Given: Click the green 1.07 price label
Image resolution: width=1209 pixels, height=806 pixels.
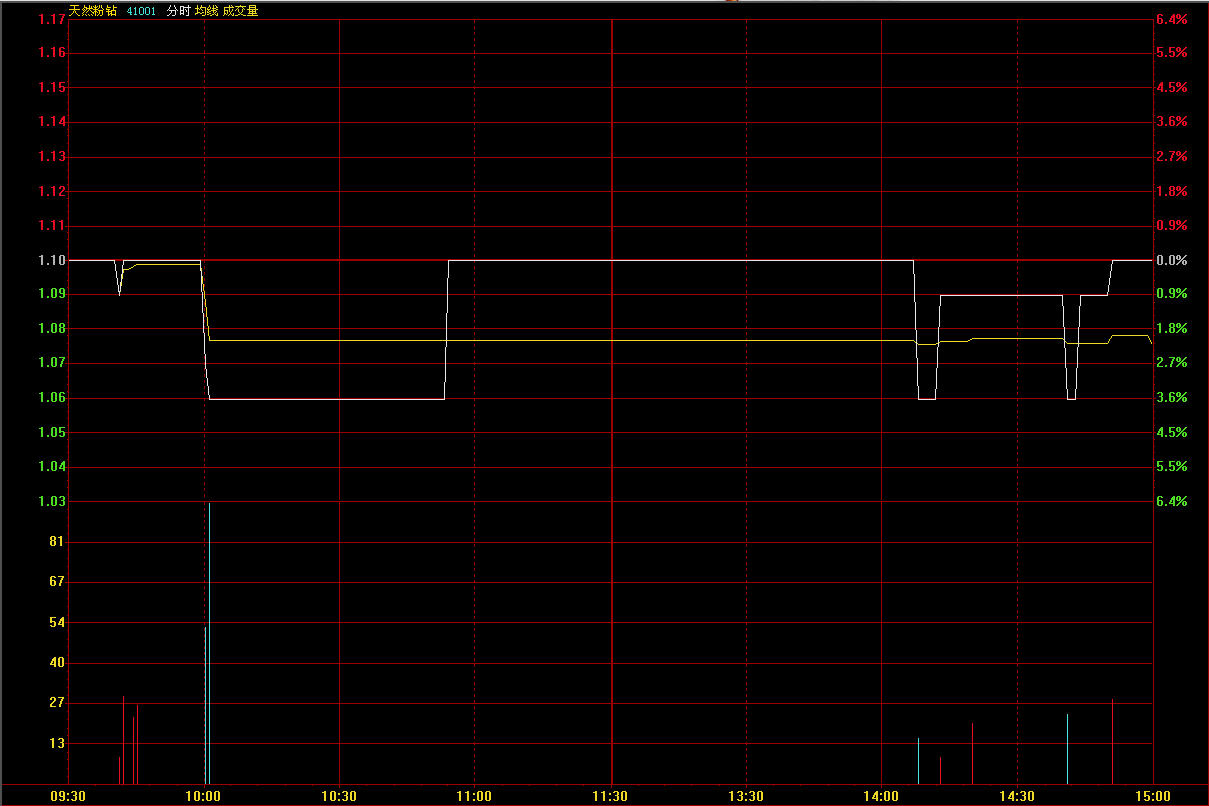Looking at the screenshot, I should coord(51,362).
